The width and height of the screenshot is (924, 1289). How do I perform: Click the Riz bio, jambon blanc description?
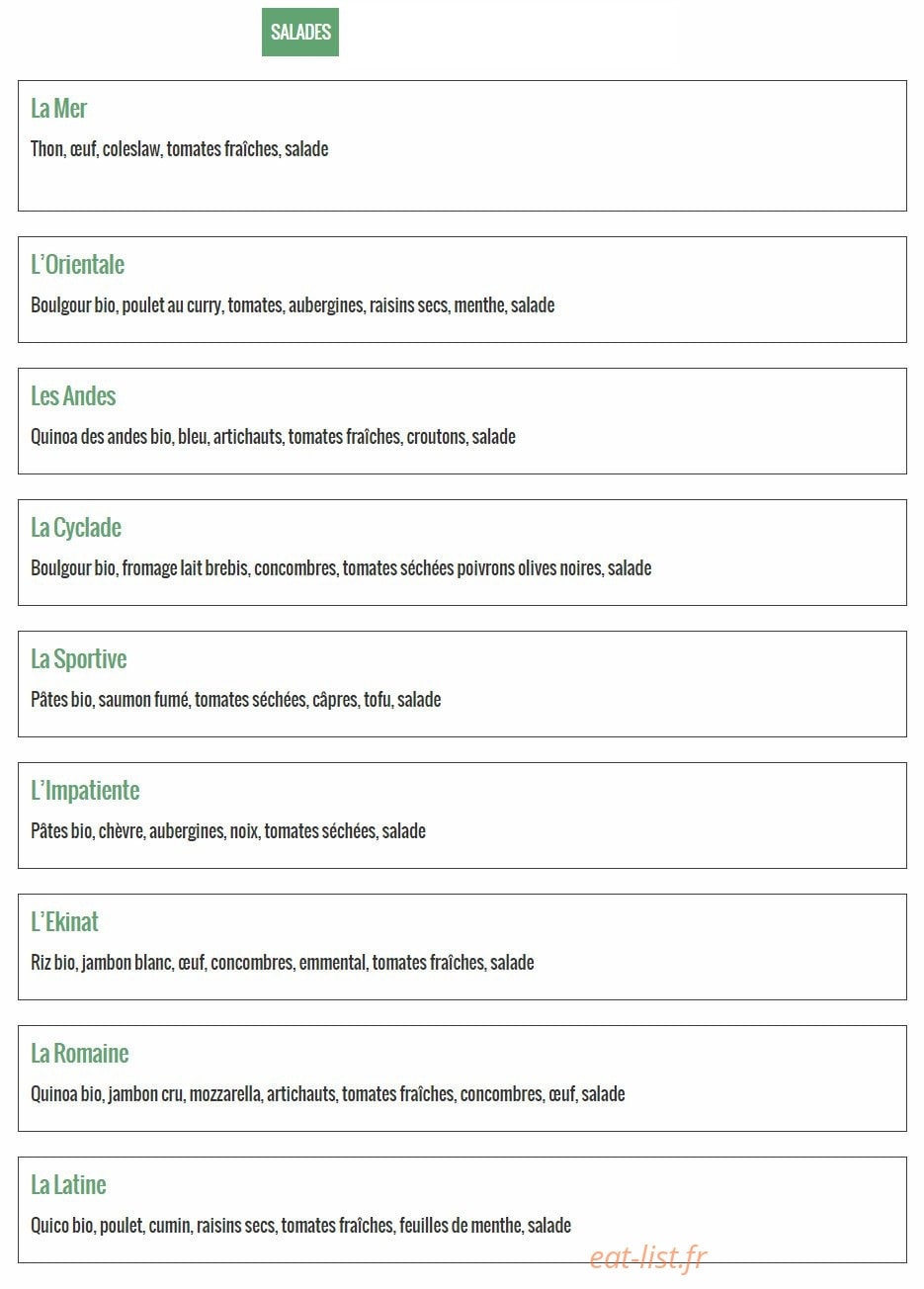283,963
